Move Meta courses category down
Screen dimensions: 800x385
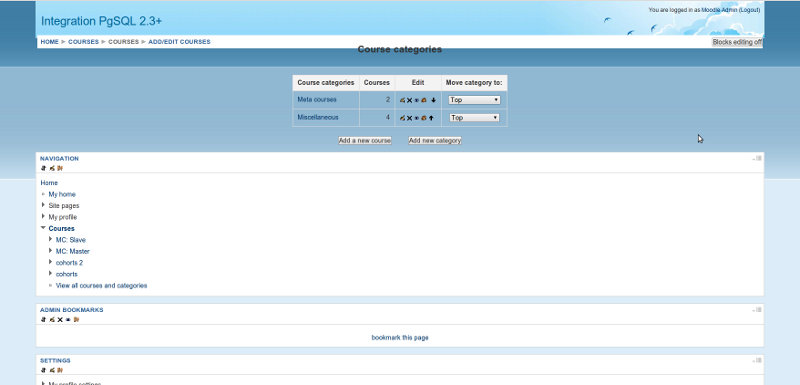tap(434, 100)
